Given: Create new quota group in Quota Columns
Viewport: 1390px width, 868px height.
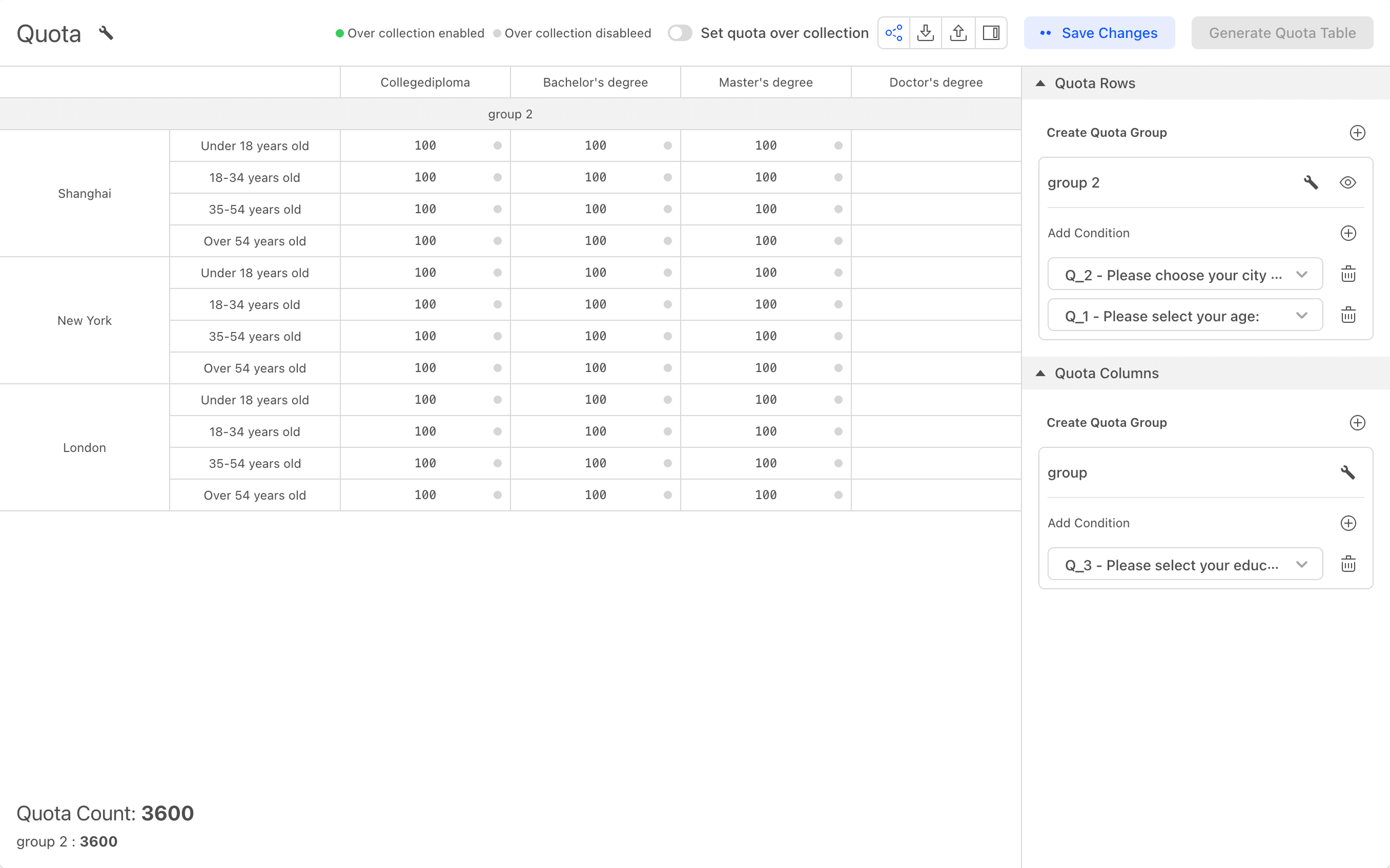Looking at the screenshot, I should coord(1357,423).
